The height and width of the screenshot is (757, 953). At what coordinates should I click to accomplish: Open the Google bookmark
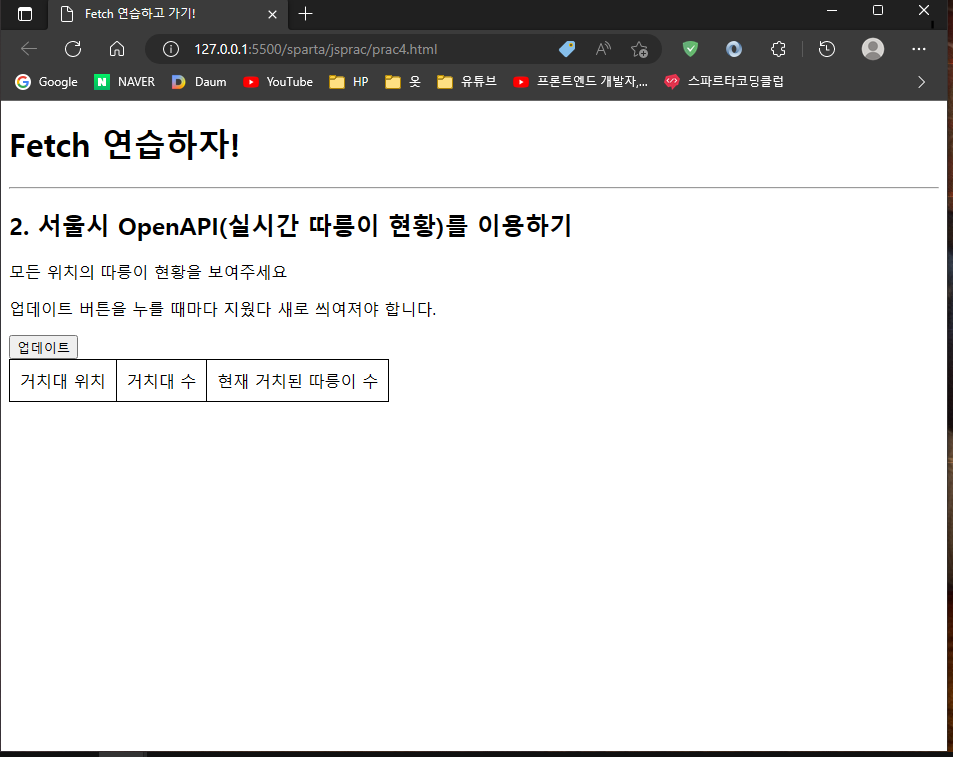(47, 82)
